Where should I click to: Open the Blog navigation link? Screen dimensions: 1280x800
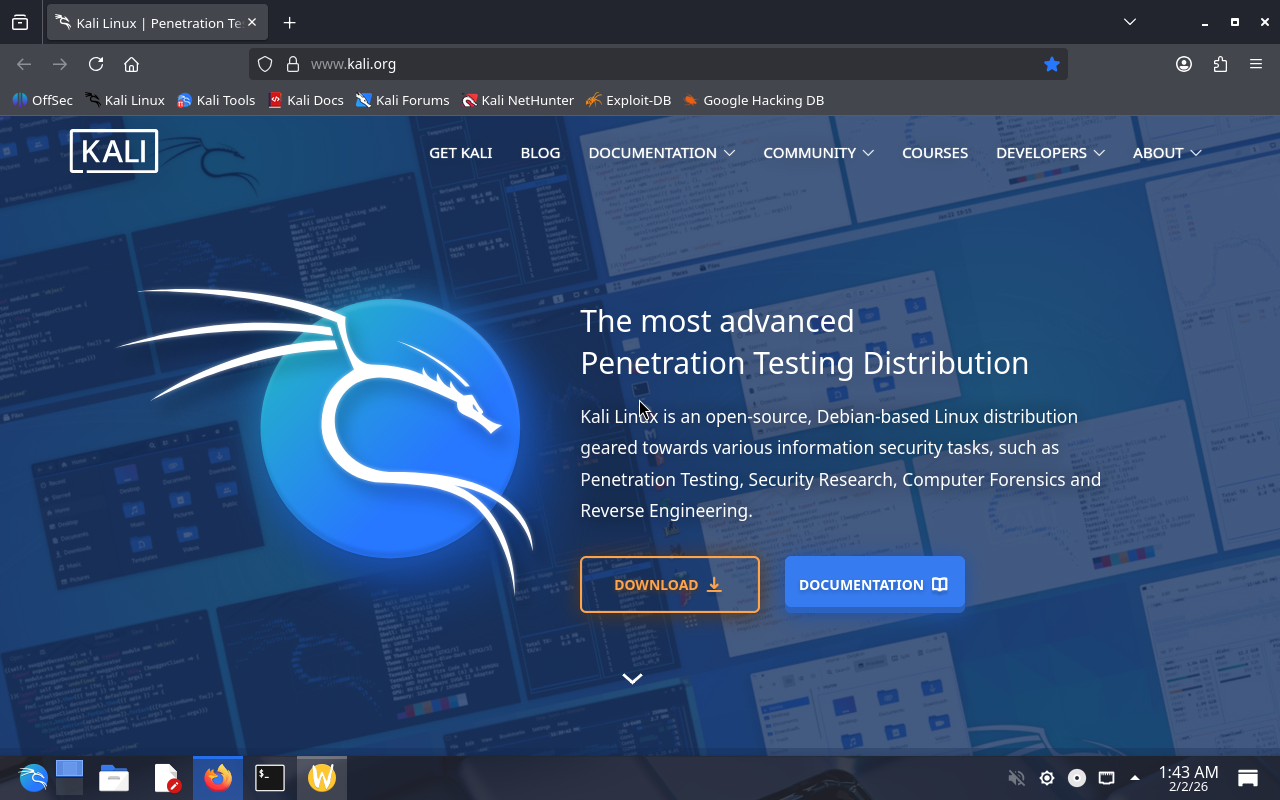[540, 153]
